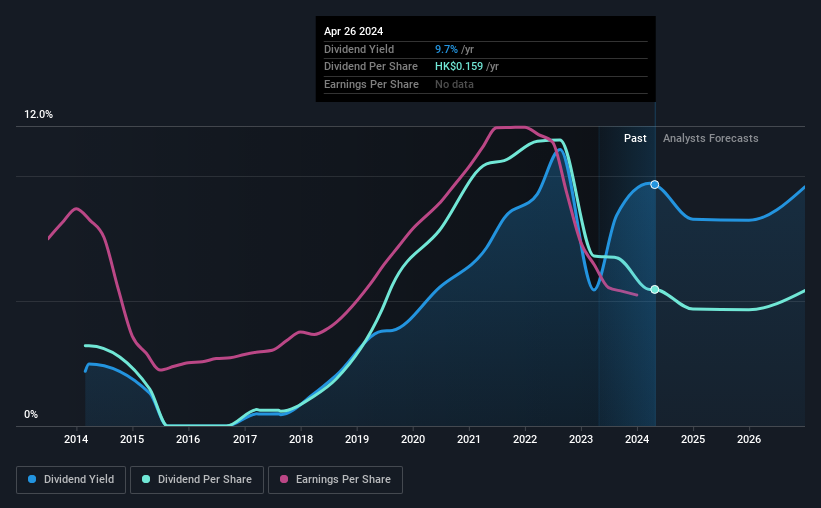This screenshot has width=821, height=508.
Task: Click the 2025 x-axis label
Action: click(693, 439)
